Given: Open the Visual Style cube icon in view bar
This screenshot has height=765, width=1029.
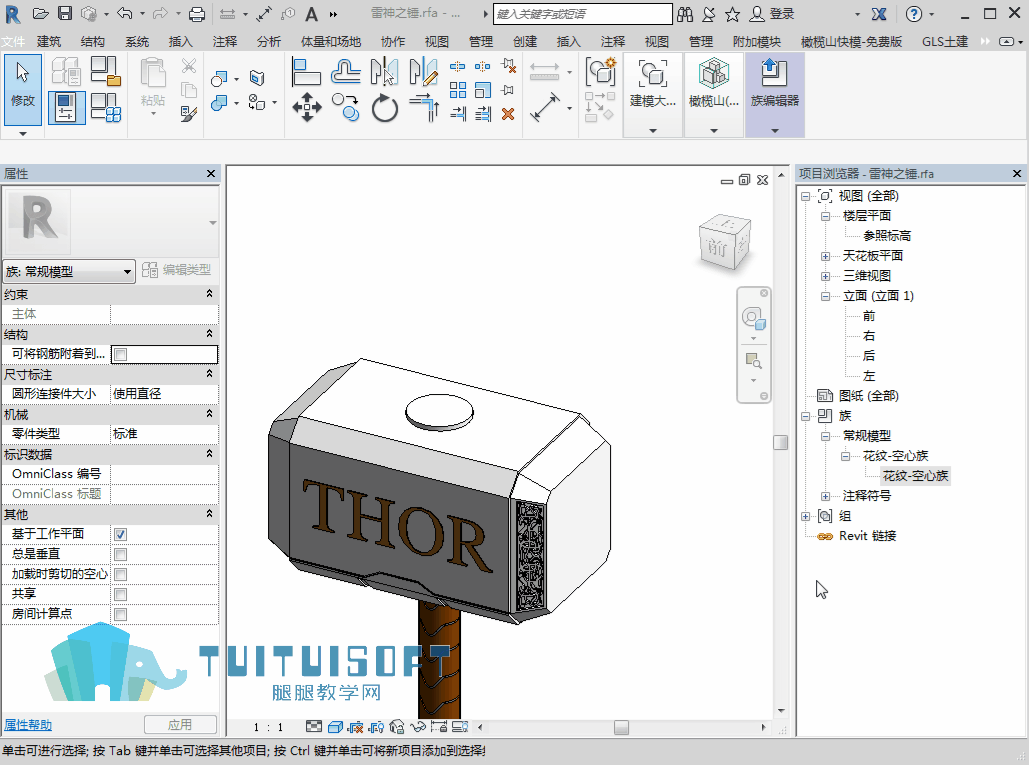Looking at the screenshot, I should [335, 727].
